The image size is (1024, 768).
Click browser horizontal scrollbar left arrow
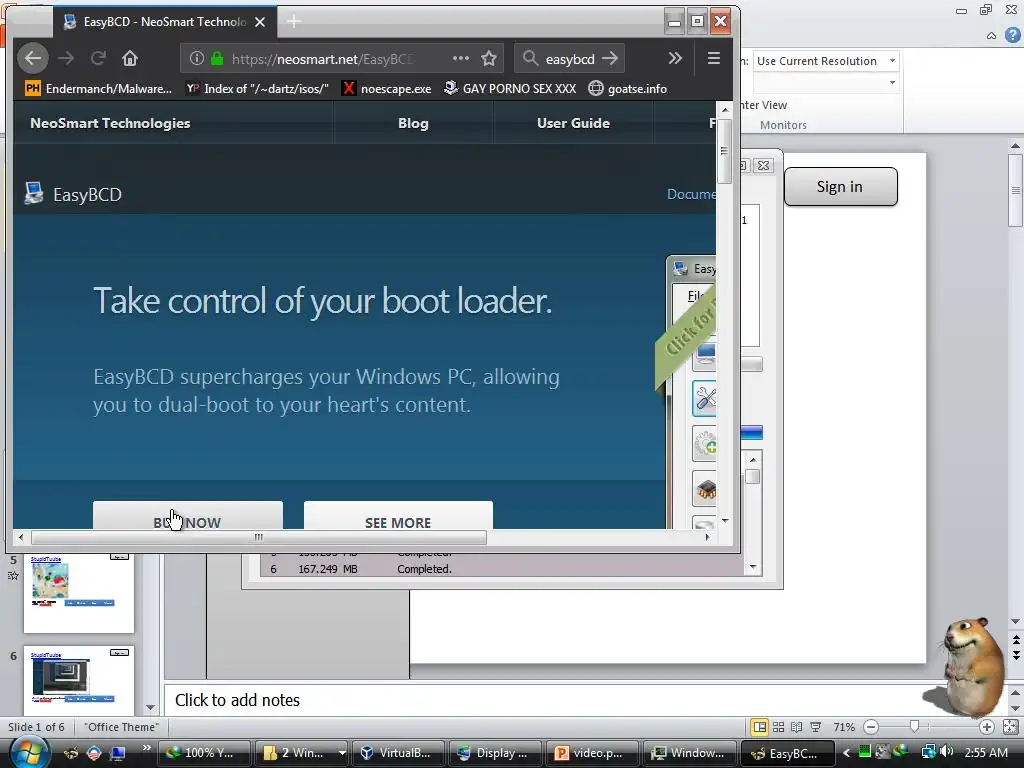click(x=21, y=537)
